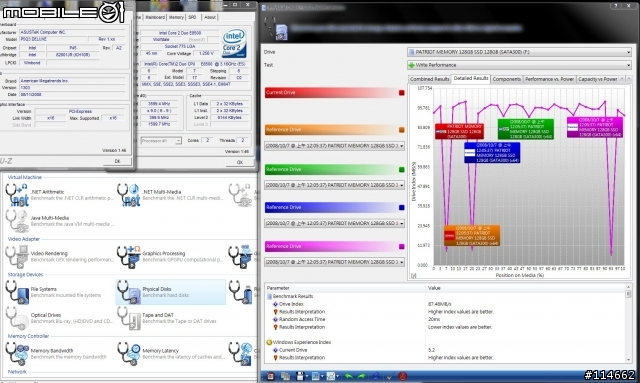Click the orange Reference Drive color swatch
640x383 pixels.
click(402, 130)
